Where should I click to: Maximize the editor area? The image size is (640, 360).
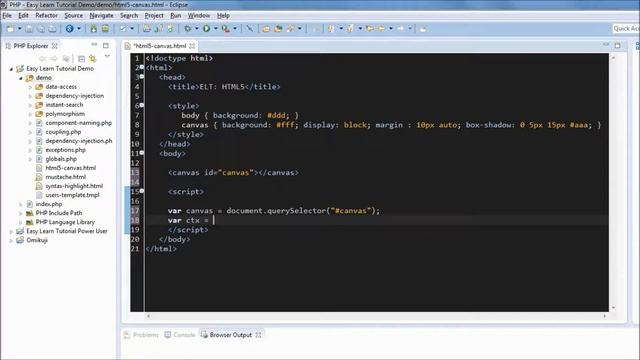(x=618, y=45)
